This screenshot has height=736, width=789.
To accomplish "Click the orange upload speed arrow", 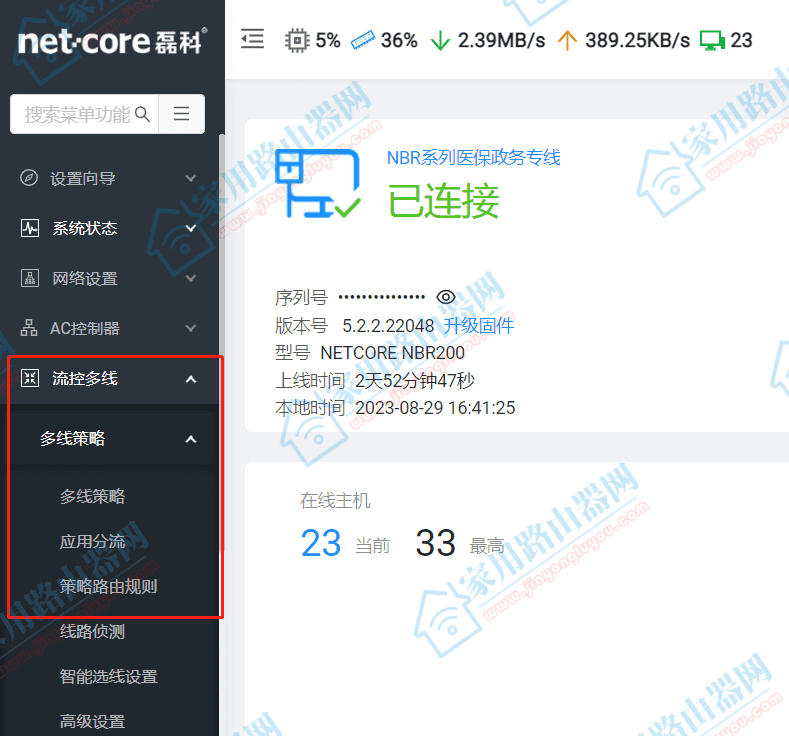I will (567, 40).
